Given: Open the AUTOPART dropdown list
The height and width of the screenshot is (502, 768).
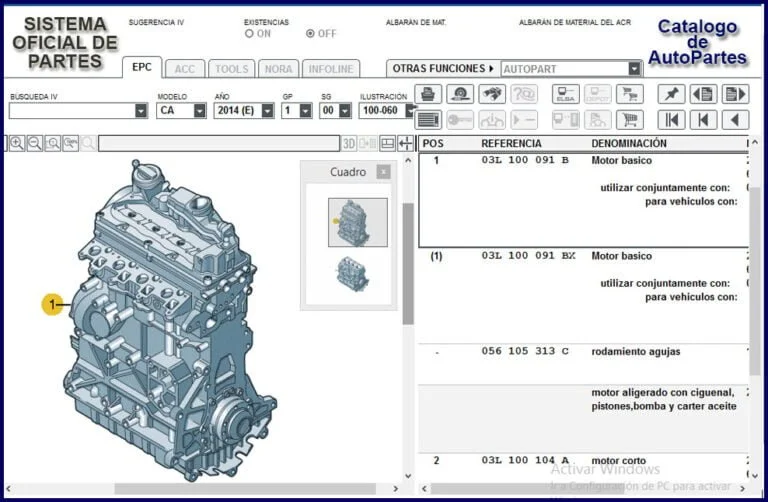Looking at the screenshot, I should pos(634,69).
